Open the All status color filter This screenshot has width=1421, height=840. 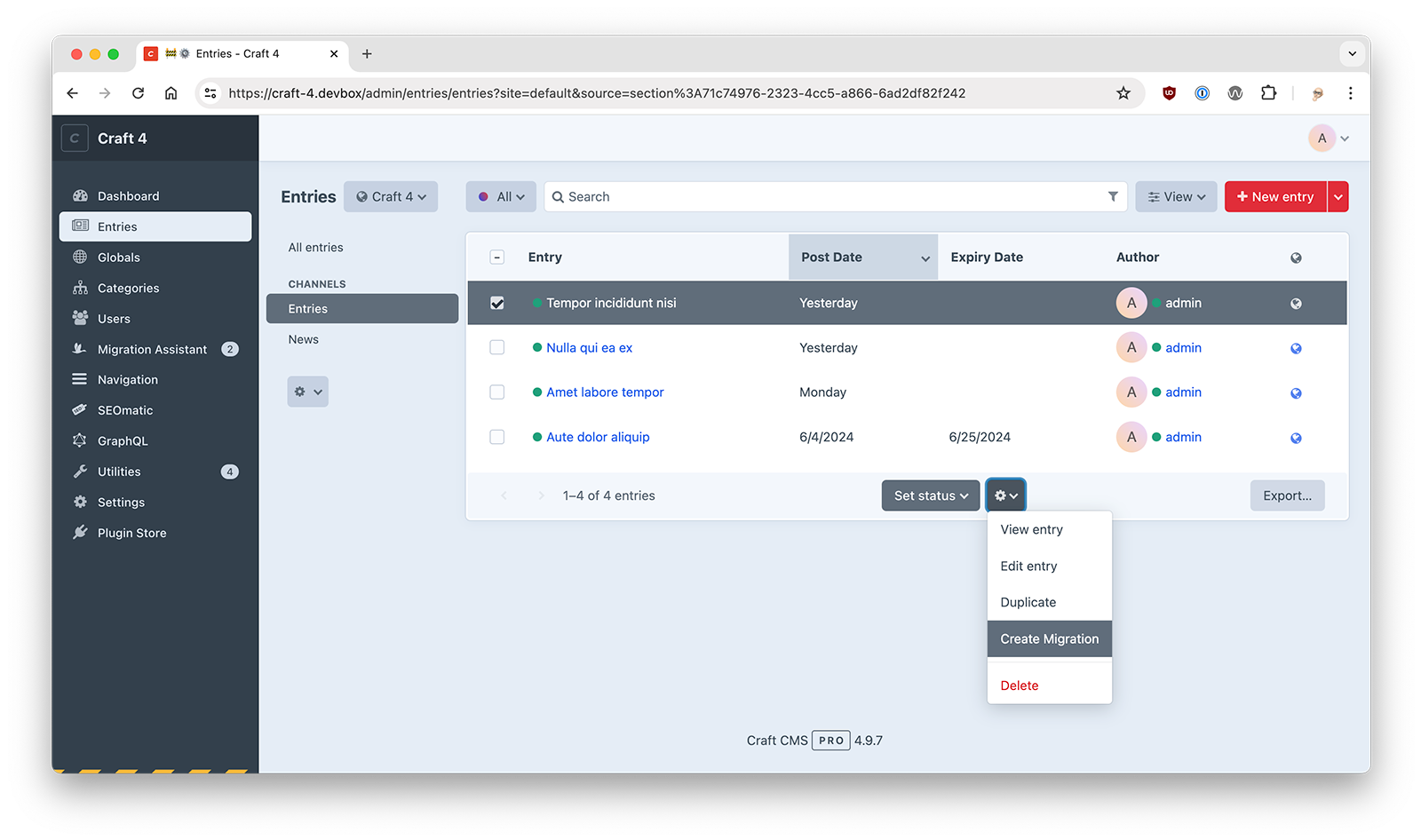point(501,197)
